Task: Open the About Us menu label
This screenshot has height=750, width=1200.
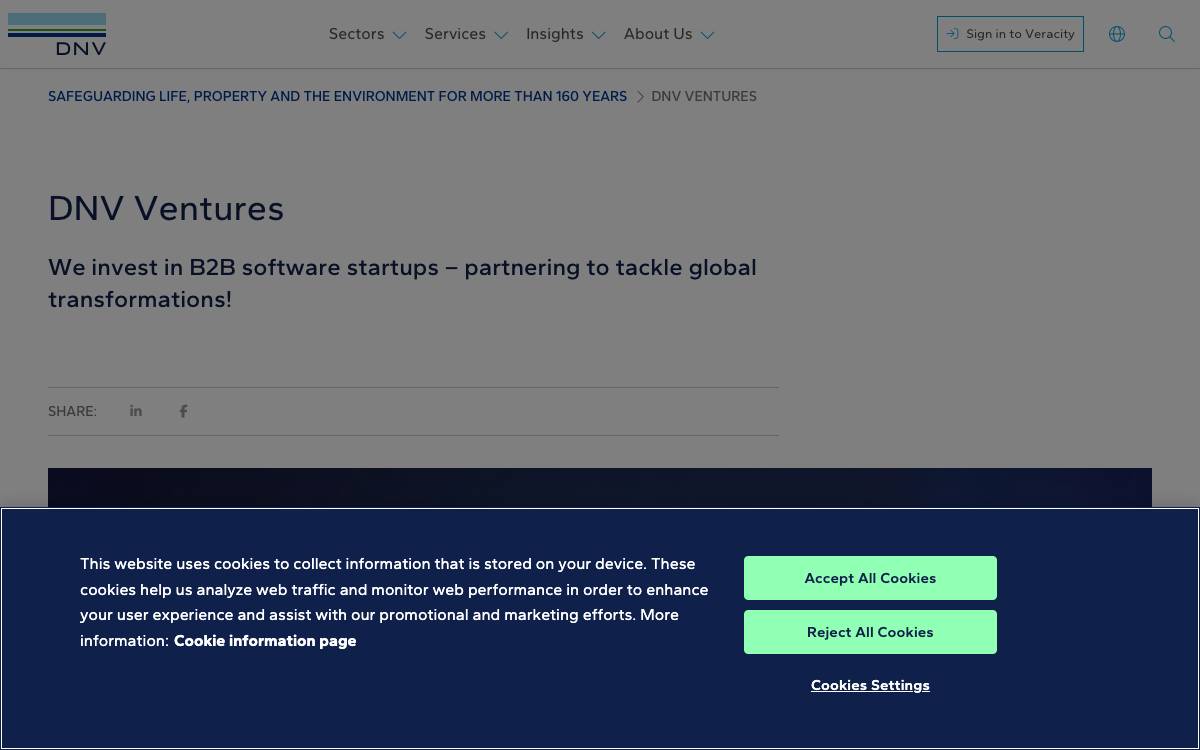Action: tap(658, 34)
